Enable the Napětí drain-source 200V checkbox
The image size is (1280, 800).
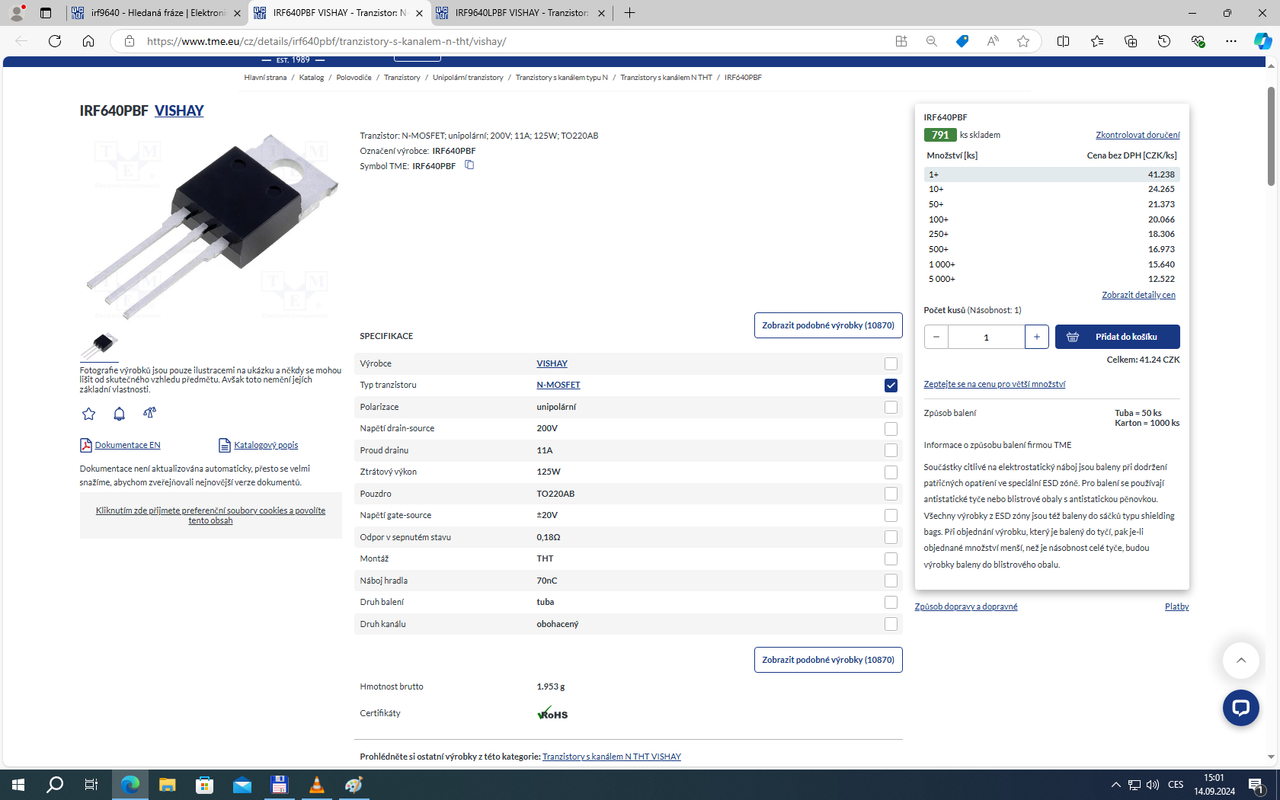(891, 429)
